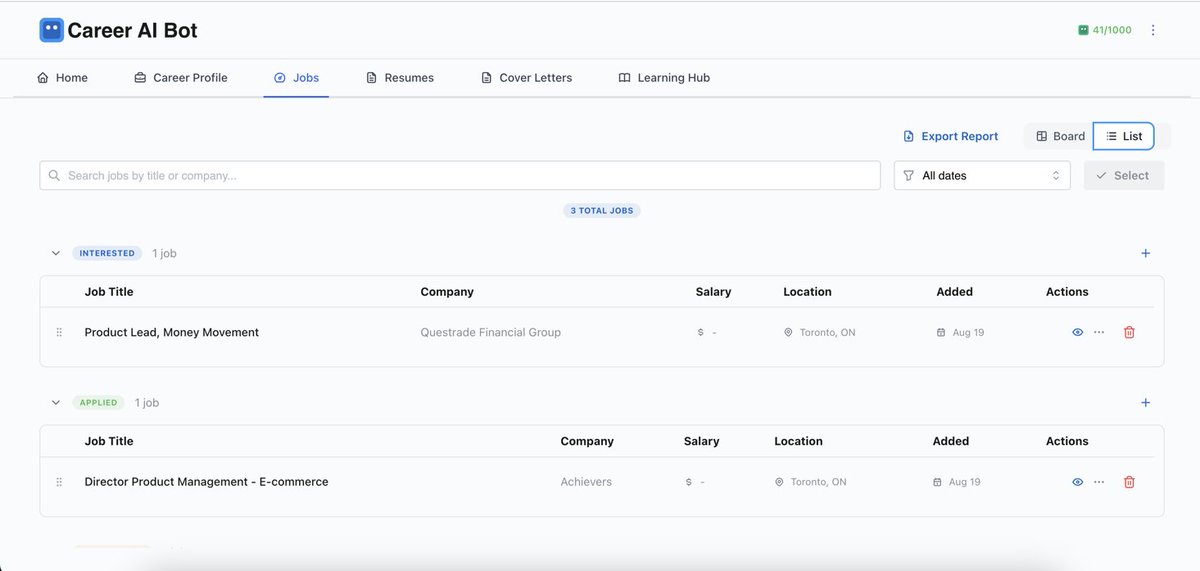Image resolution: width=1200 pixels, height=571 pixels.
Task: Click the Company header in Interested table
Action: (447, 292)
